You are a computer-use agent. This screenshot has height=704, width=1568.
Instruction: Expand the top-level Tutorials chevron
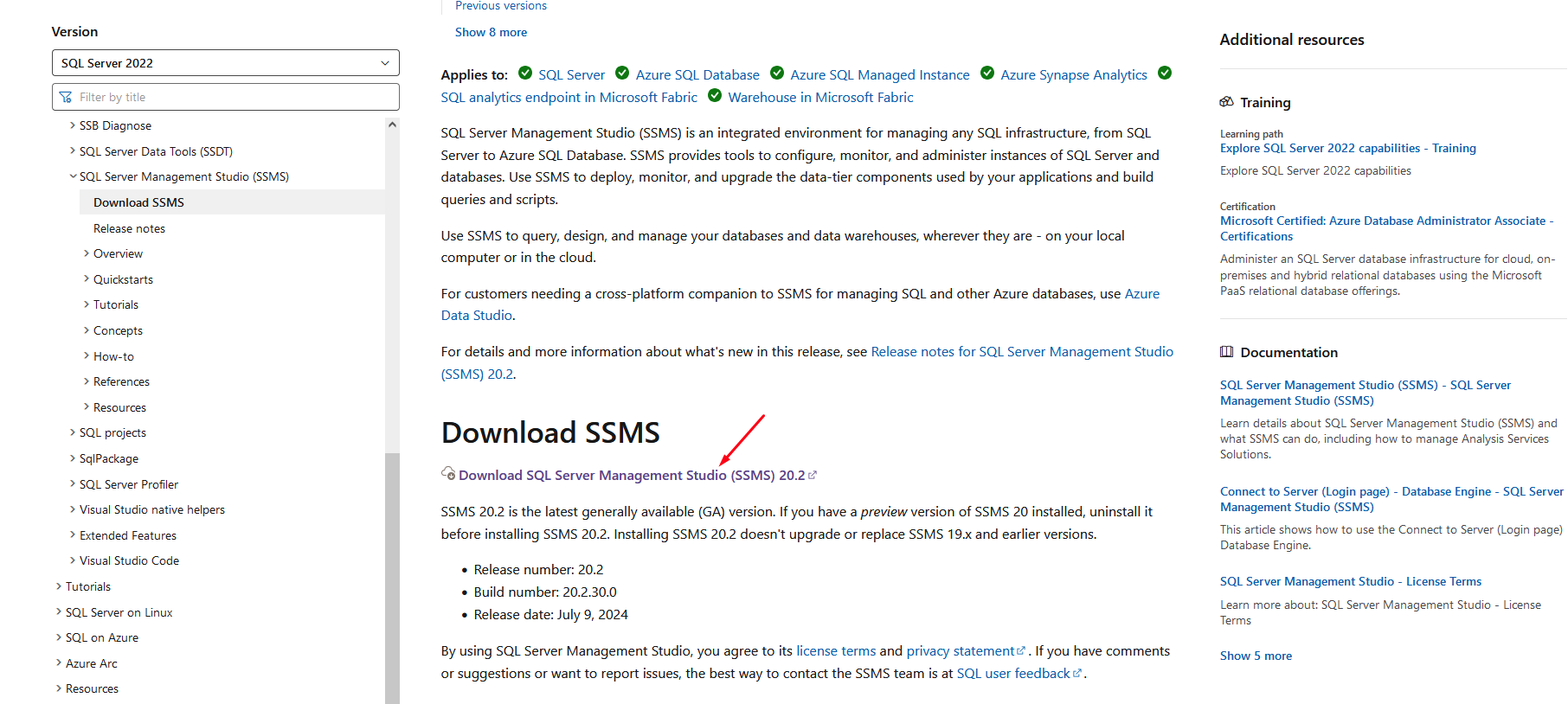point(59,586)
